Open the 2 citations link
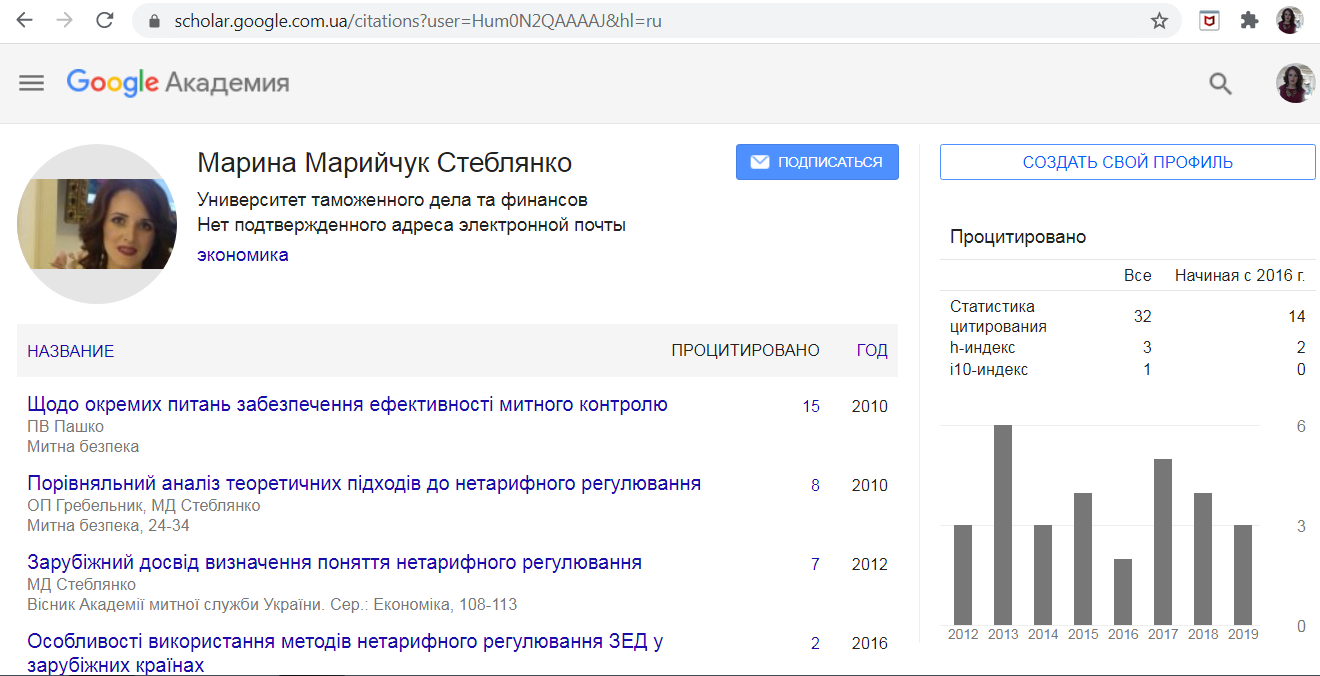The image size is (1320, 676). coord(815,643)
